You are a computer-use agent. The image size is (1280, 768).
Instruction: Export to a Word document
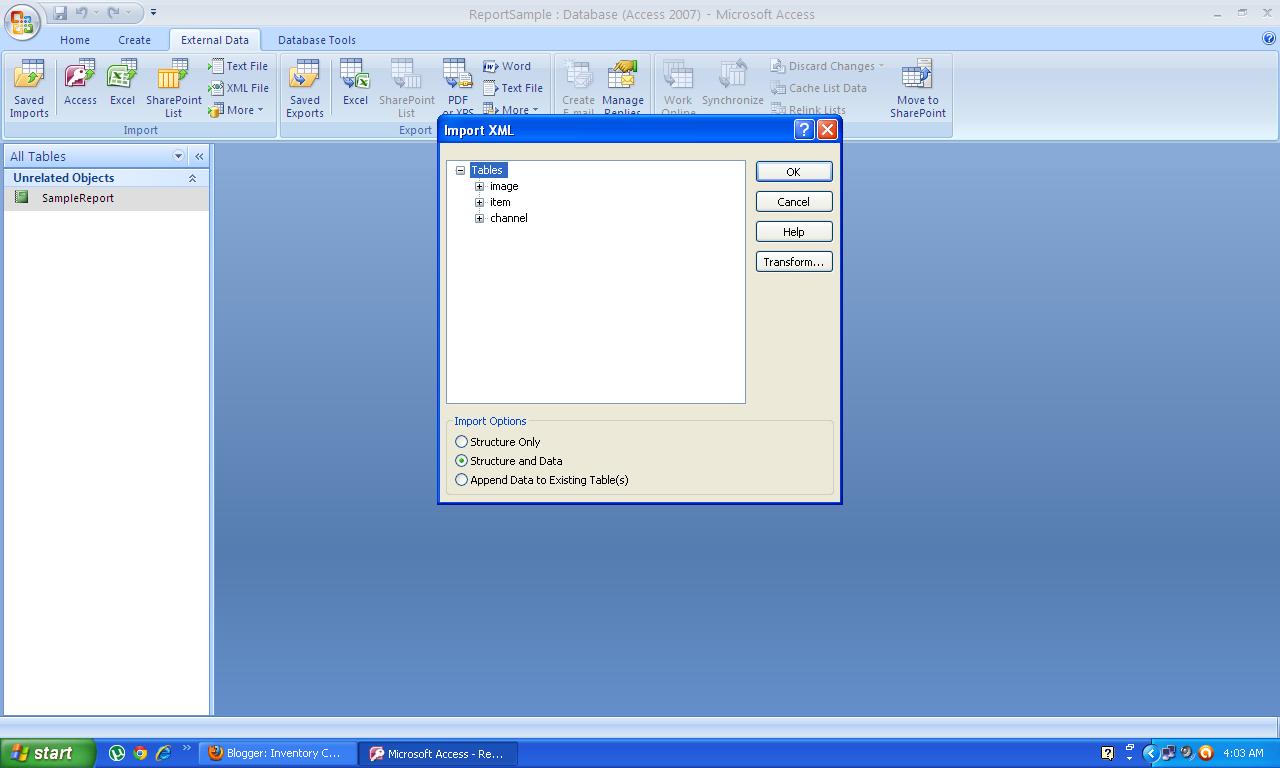point(507,66)
